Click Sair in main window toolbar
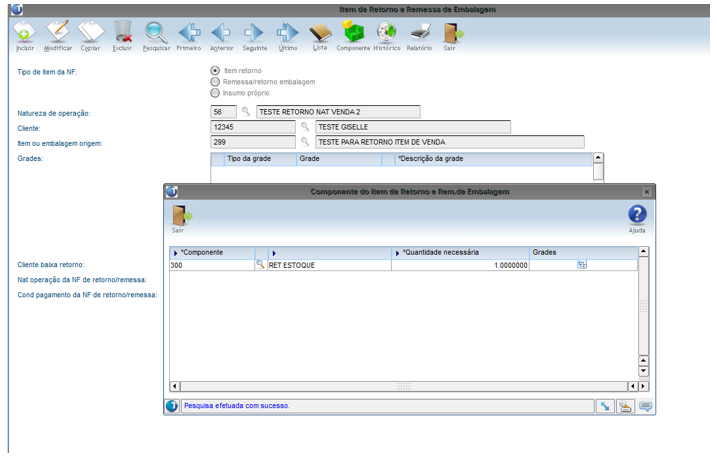 (x=453, y=33)
